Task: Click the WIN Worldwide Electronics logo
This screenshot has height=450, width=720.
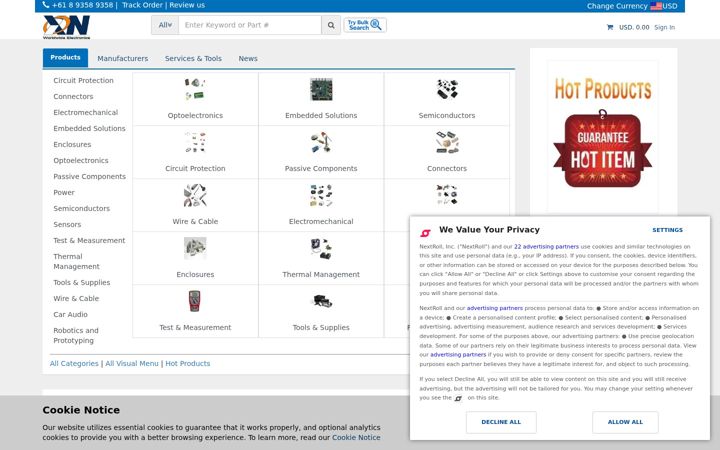Action: tap(67, 27)
